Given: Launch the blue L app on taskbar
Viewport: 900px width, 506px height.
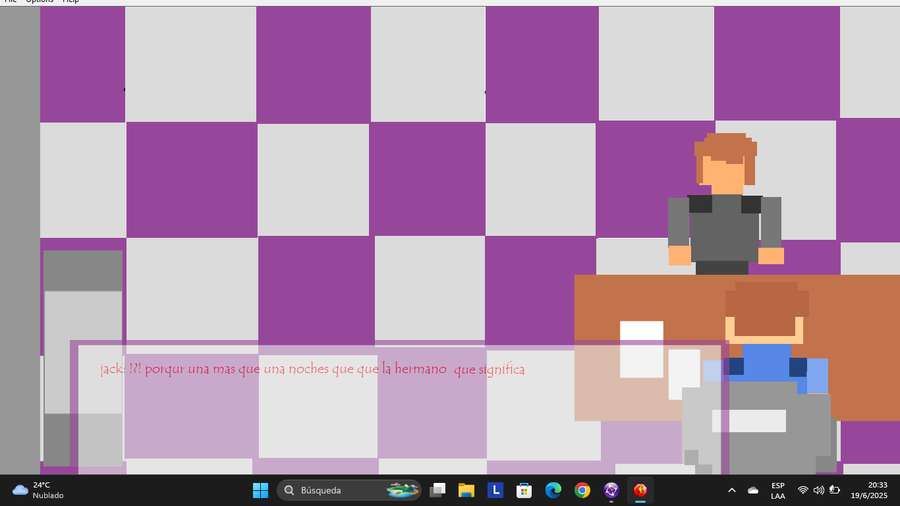Looking at the screenshot, I should coord(495,491).
